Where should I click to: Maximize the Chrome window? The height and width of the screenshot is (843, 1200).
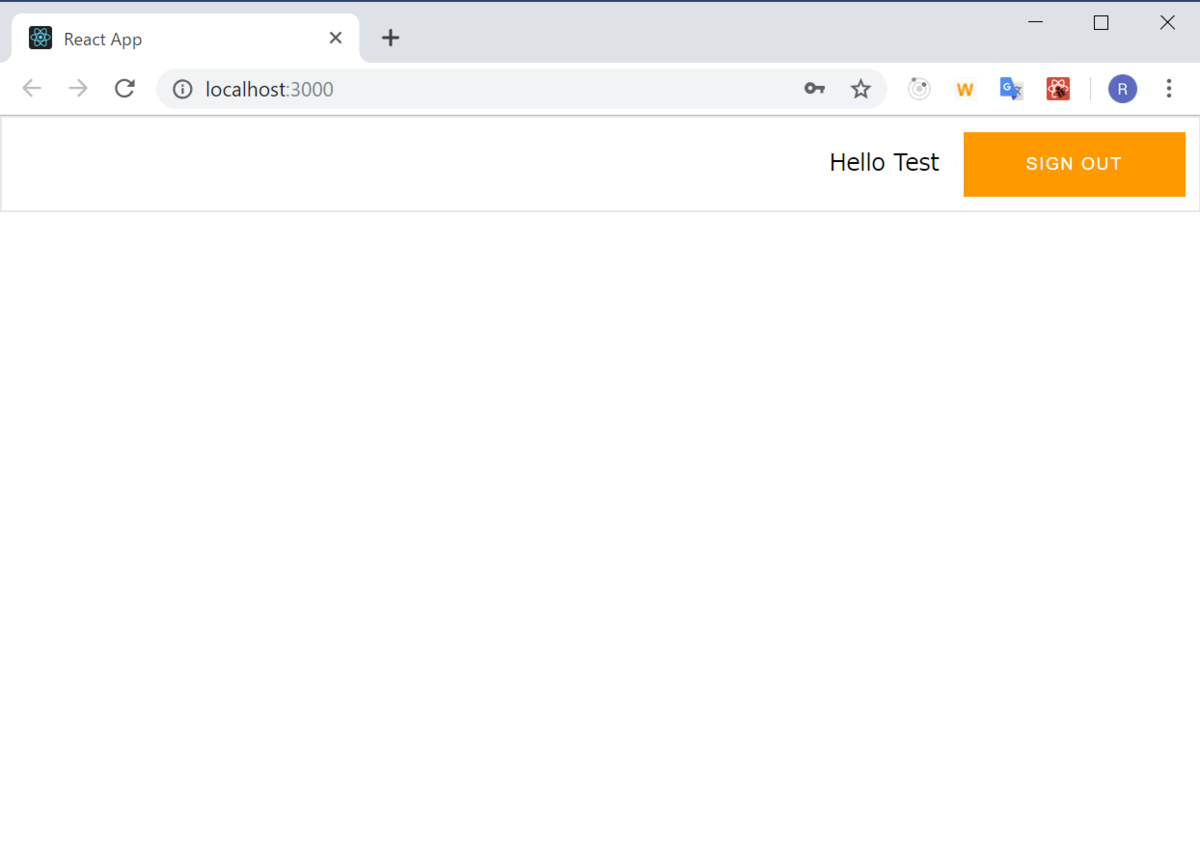1101,22
